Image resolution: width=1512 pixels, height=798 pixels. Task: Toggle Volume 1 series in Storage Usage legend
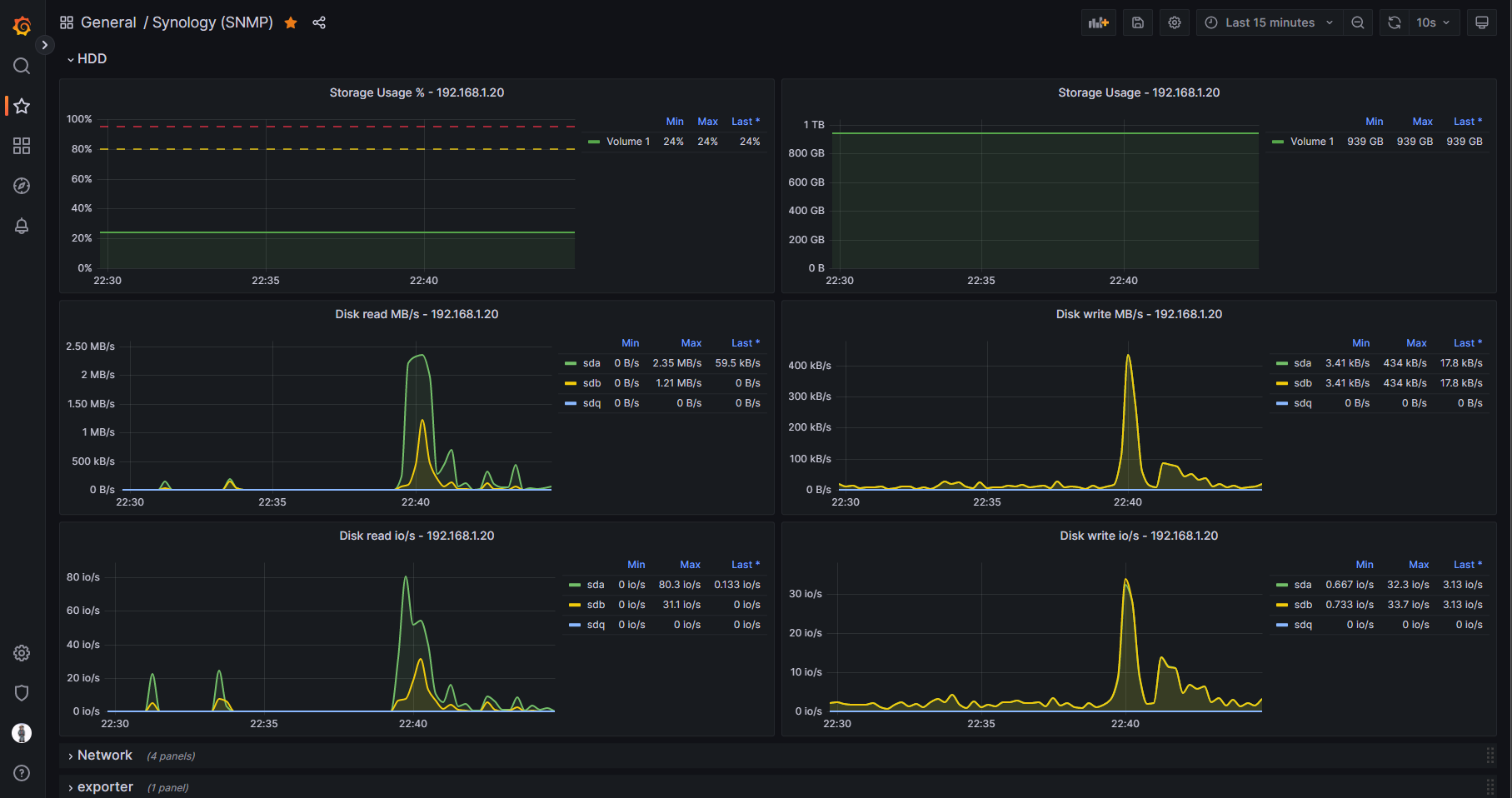point(1312,142)
